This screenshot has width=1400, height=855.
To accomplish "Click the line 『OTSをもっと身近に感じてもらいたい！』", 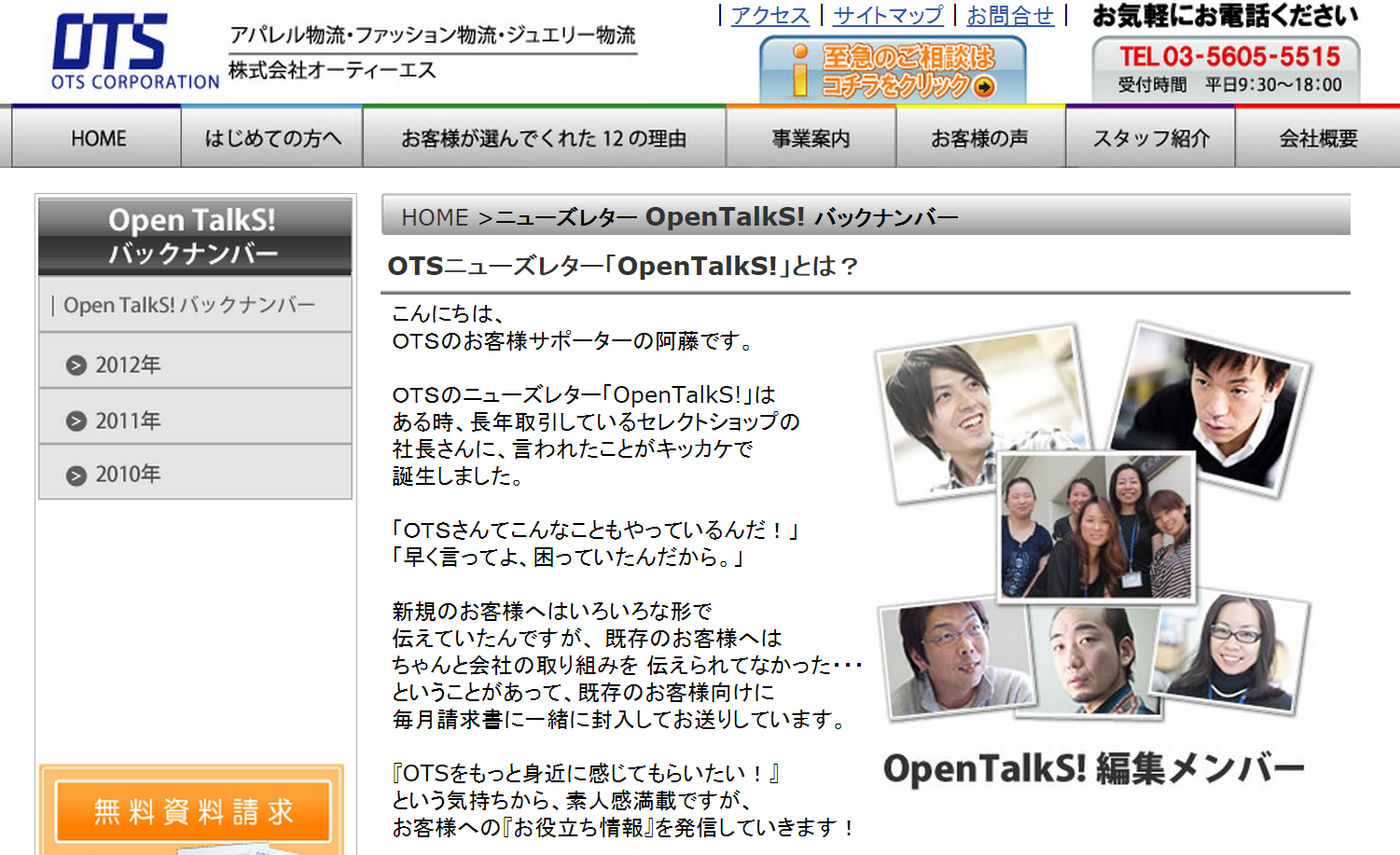I will pyautogui.click(x=587, y=773).
